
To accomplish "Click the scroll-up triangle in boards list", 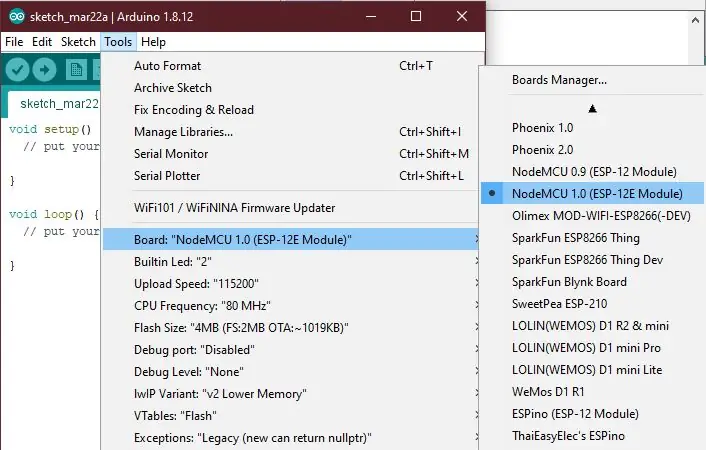I will [592, 109].
